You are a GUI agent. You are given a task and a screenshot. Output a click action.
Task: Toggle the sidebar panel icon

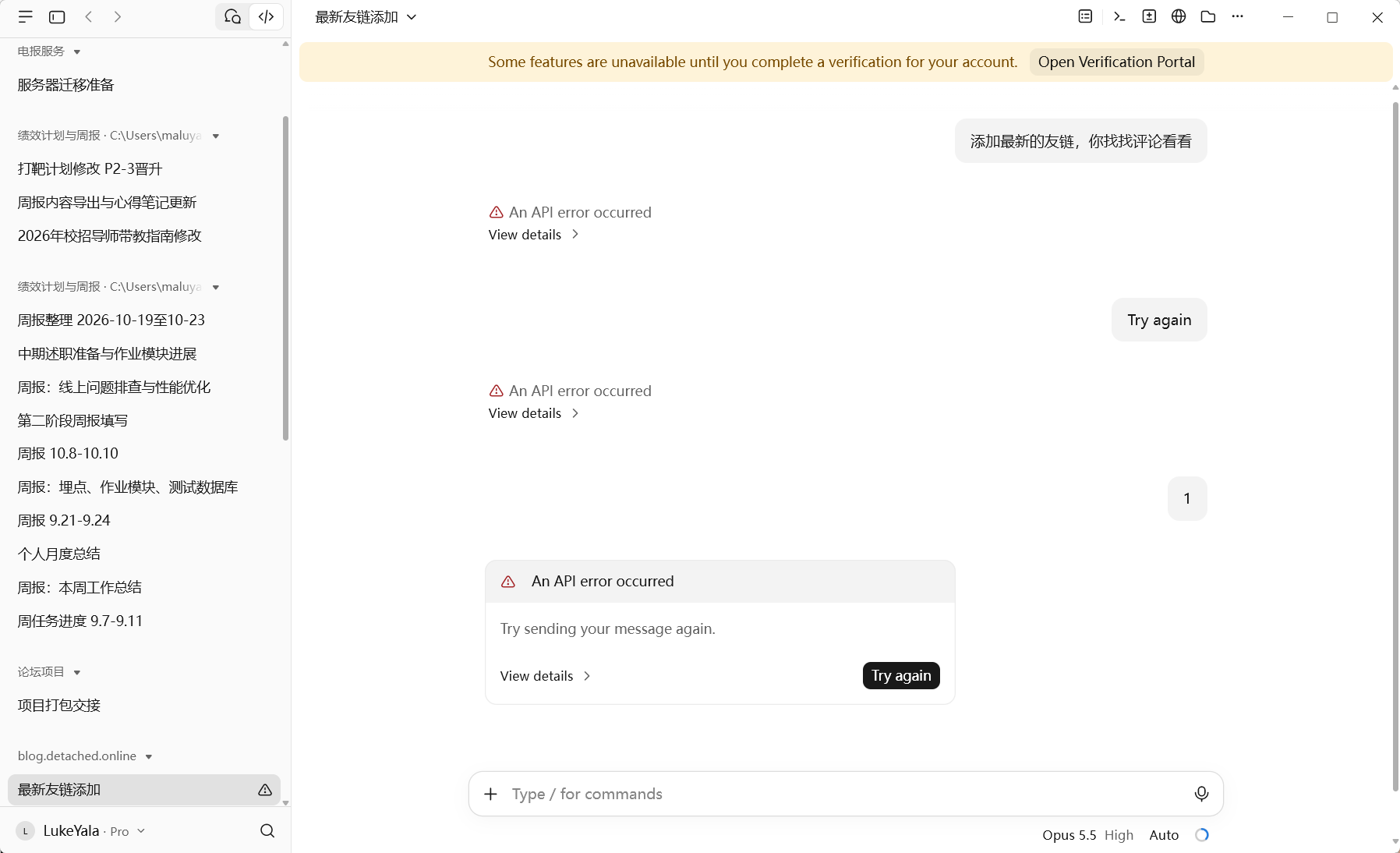click(57, 16)
